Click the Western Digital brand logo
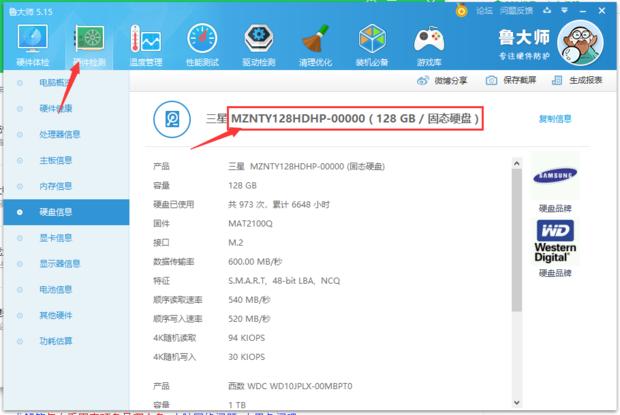620x415 pixels. [x=555, y=241]
